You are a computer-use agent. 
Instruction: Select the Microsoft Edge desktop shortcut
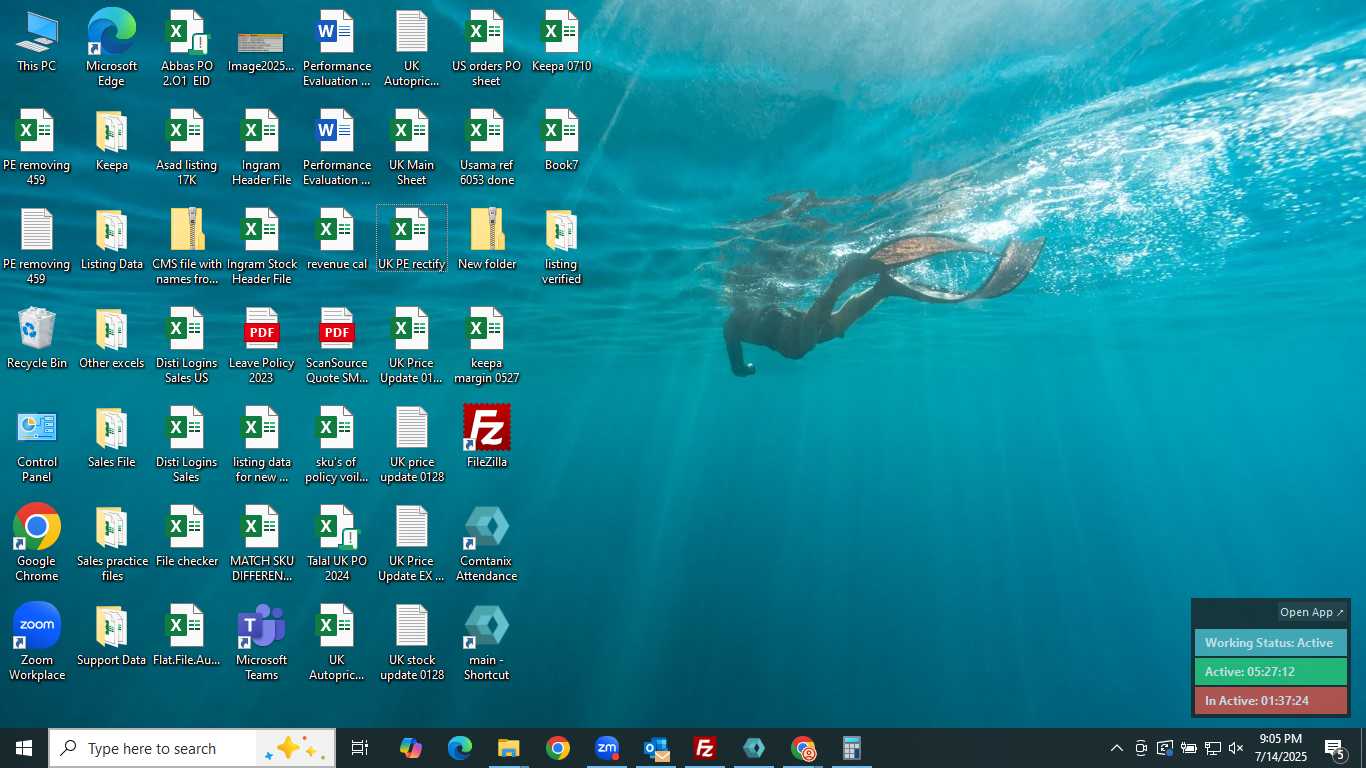point(112,48)
